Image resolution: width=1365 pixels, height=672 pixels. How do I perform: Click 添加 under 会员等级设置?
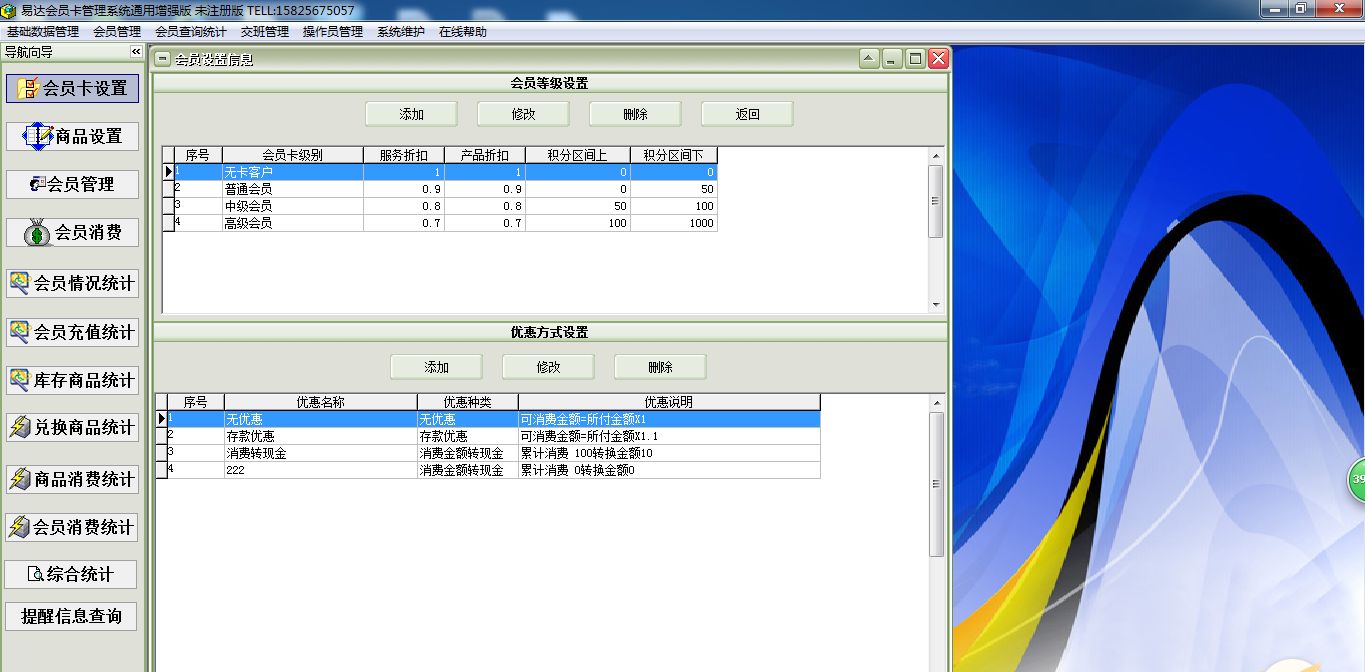(412, 114)
